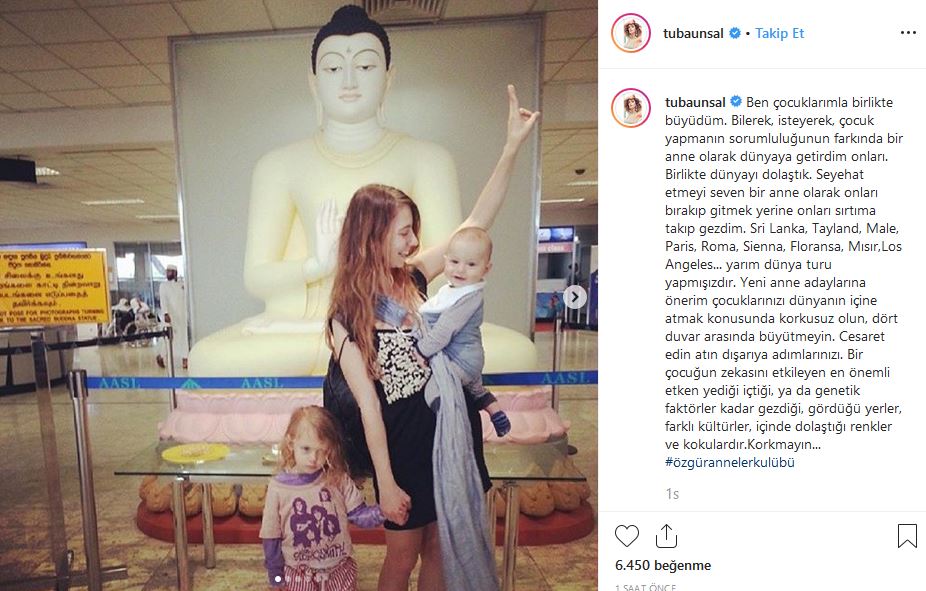Image resolution: width=926 pixels, height=591 pixels.
Task: Click the caption text beginning with Ben çocuklarımla
Action: 784,273
